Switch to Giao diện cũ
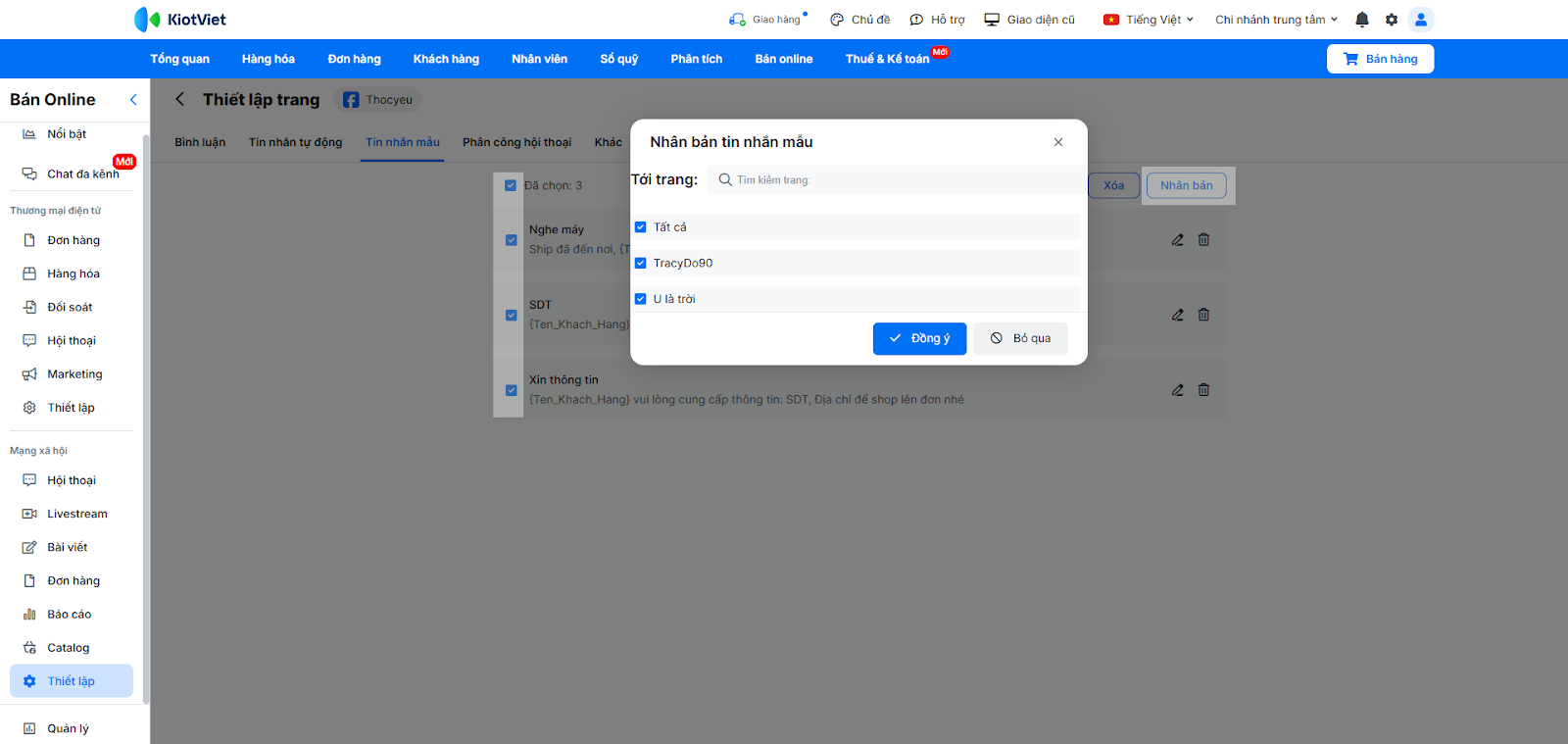The width and height of the screenshot is (1568, 744). [1030, 20]
